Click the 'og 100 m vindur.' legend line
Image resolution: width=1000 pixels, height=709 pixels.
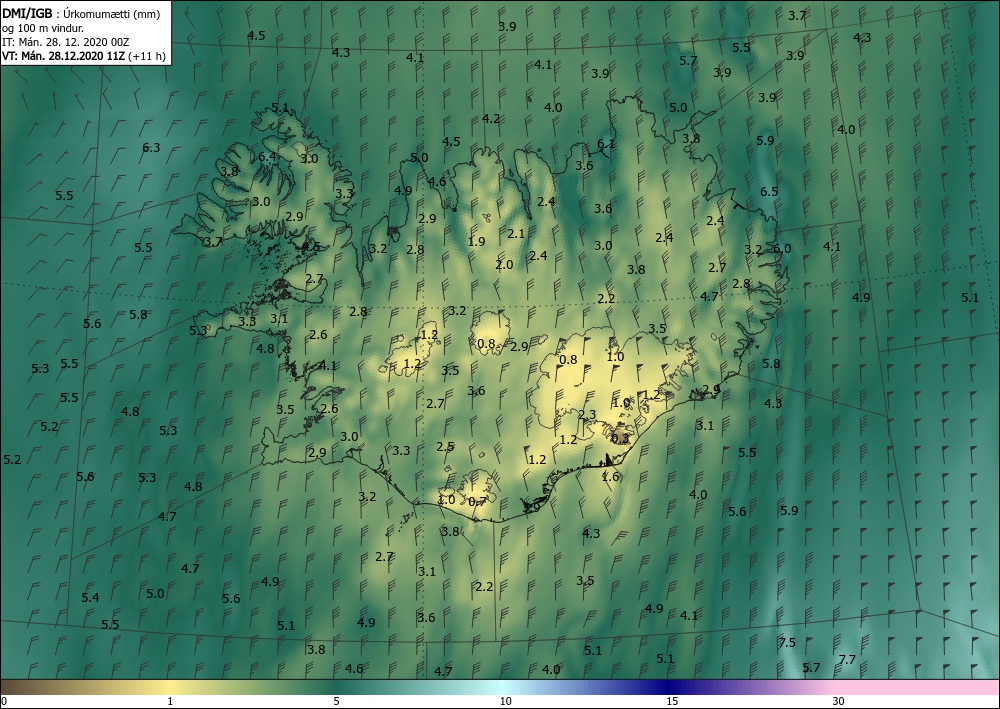pyautogui.click(x=43, y=28)
